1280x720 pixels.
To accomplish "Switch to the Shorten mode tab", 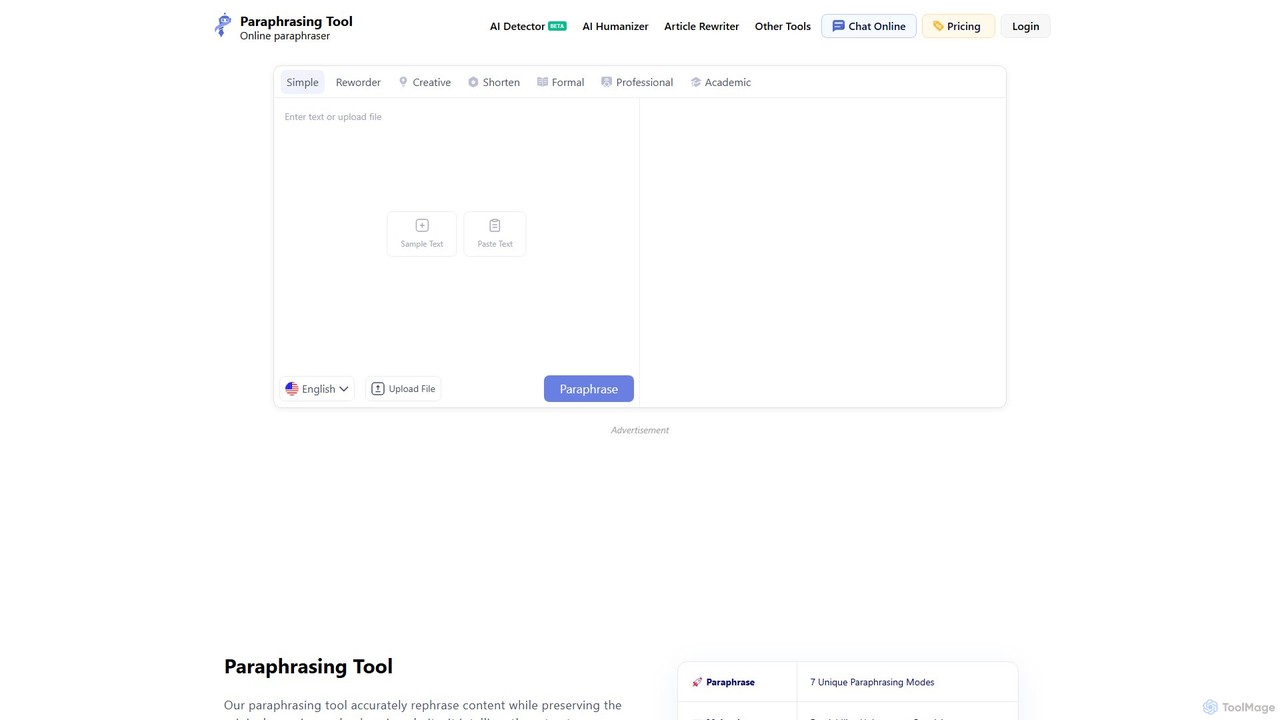I will [x=494, y=82].
